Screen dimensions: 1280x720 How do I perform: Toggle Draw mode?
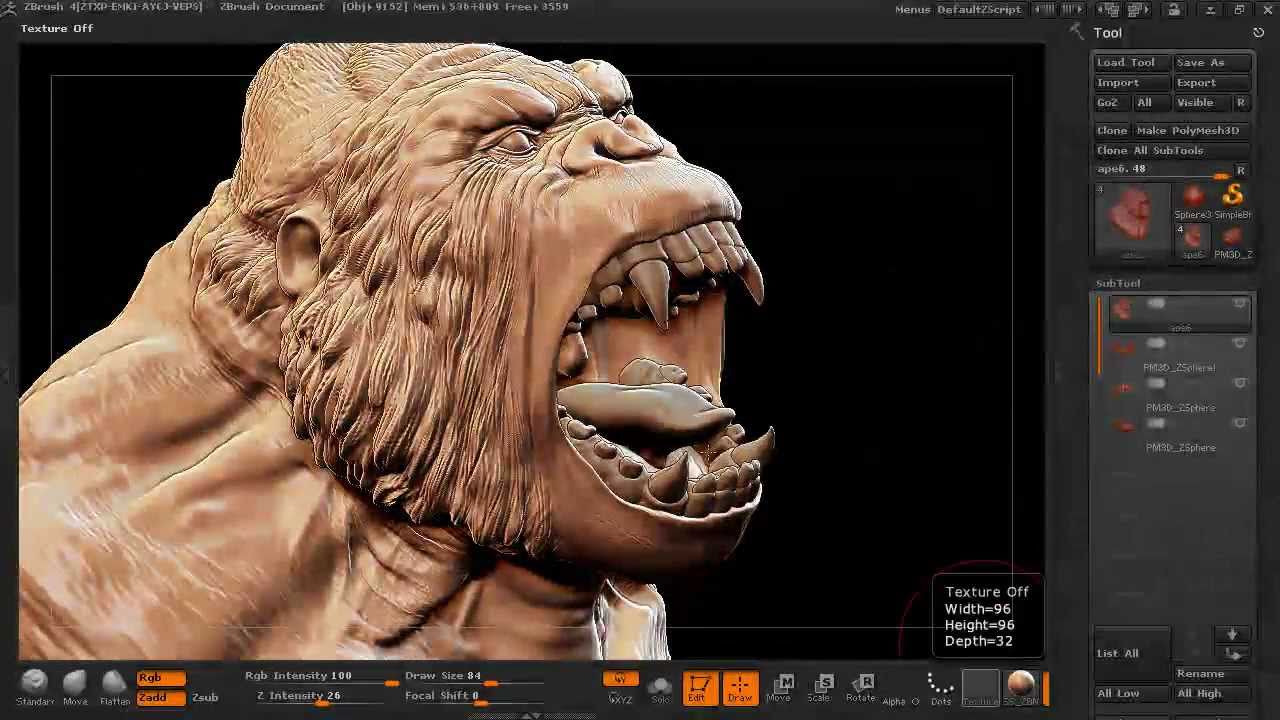(740, 686)
